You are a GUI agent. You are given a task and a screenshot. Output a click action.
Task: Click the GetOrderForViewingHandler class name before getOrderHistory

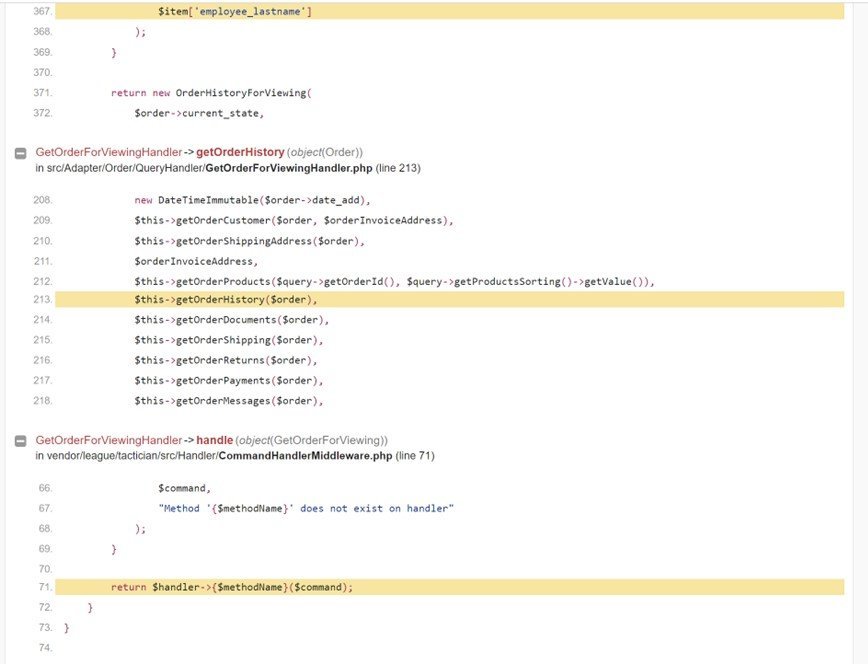[108, 152]
